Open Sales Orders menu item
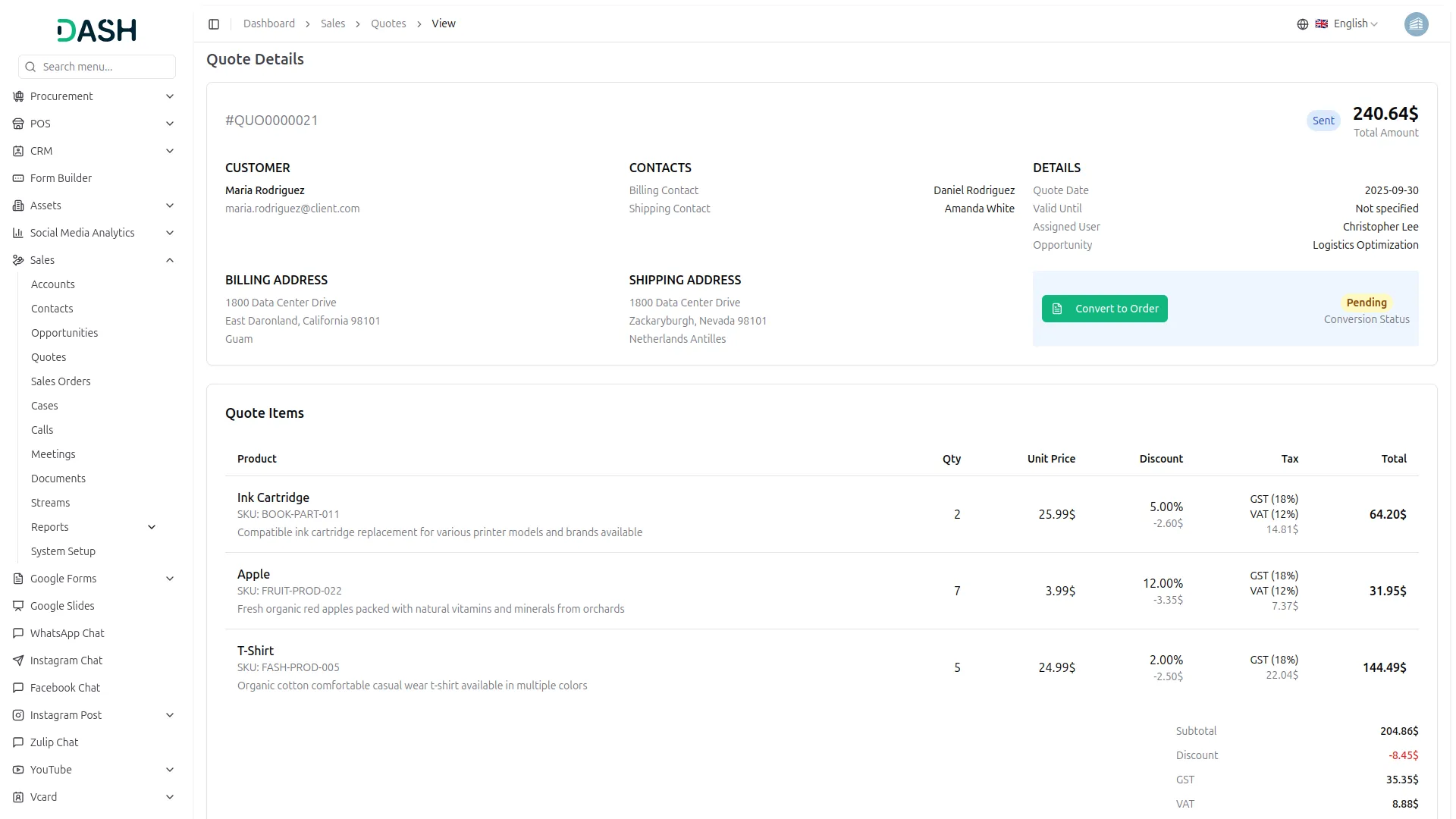The height and width of the screenshot is (819, 1456). pos(61,381)
